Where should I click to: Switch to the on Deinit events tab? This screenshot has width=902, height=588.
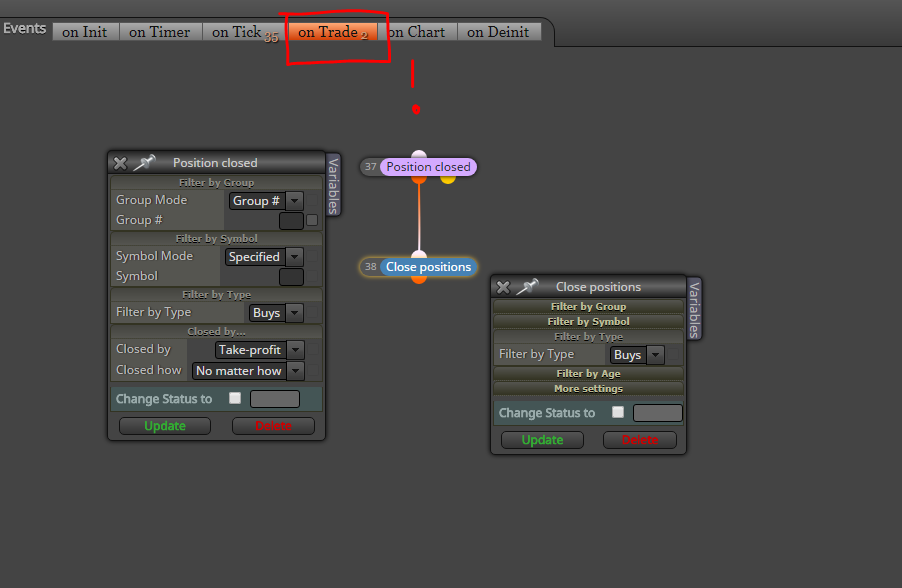(x=498, y=32)
